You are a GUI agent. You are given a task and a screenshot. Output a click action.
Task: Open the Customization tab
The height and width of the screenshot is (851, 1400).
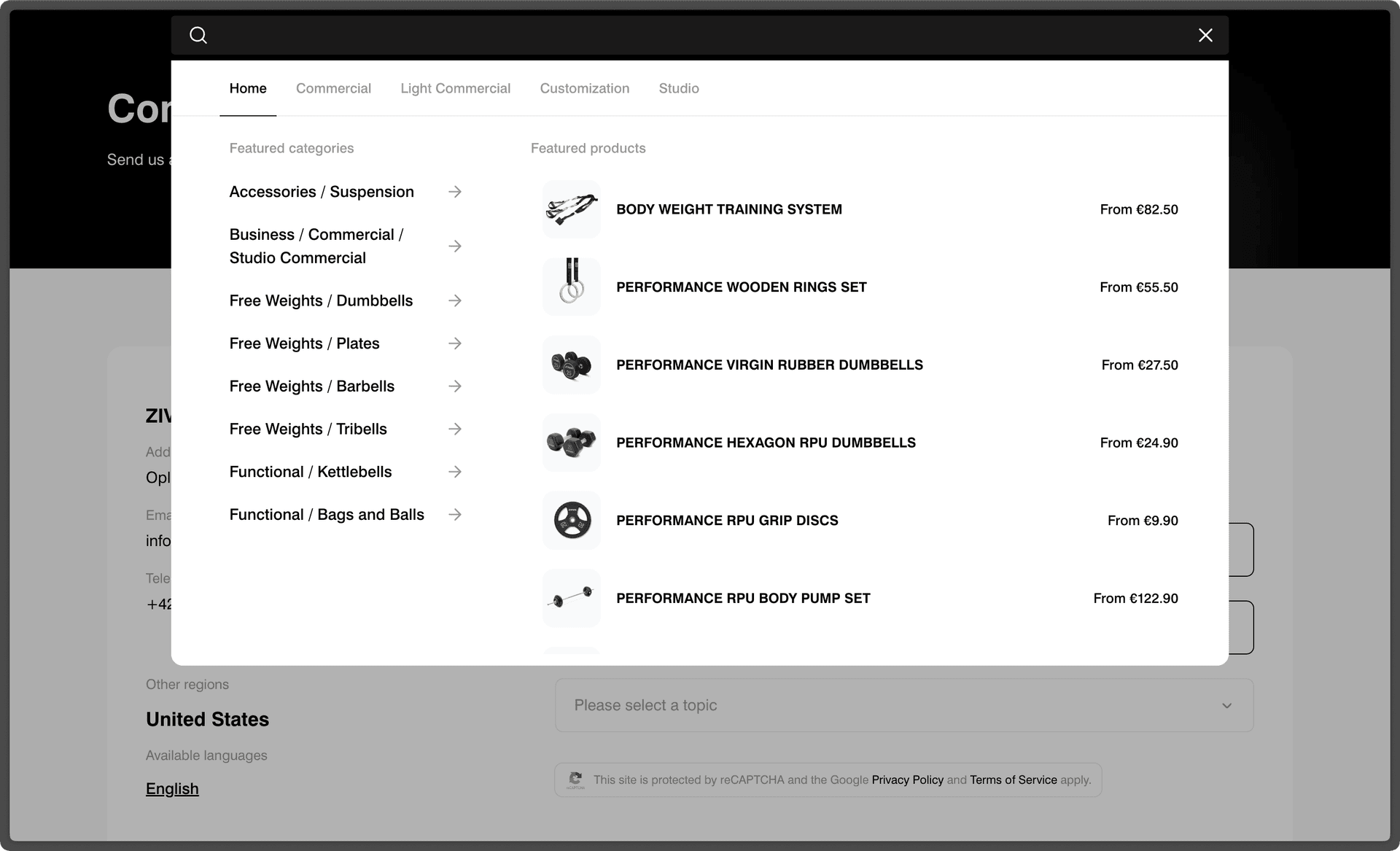(x=584, y=88)
